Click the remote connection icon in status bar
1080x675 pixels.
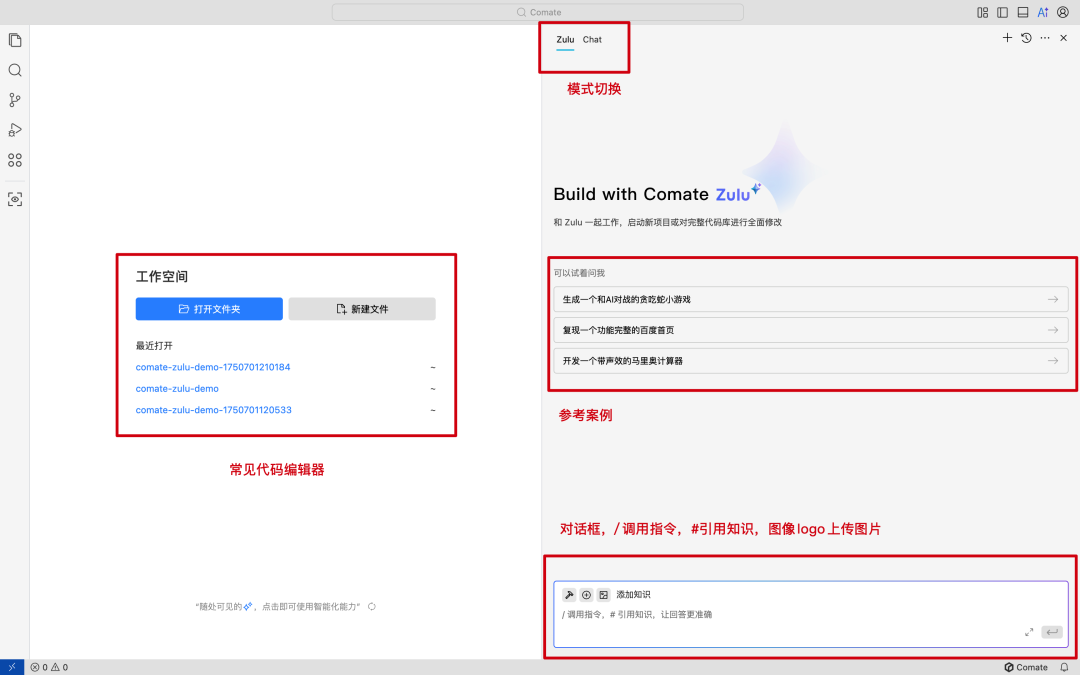12,667
